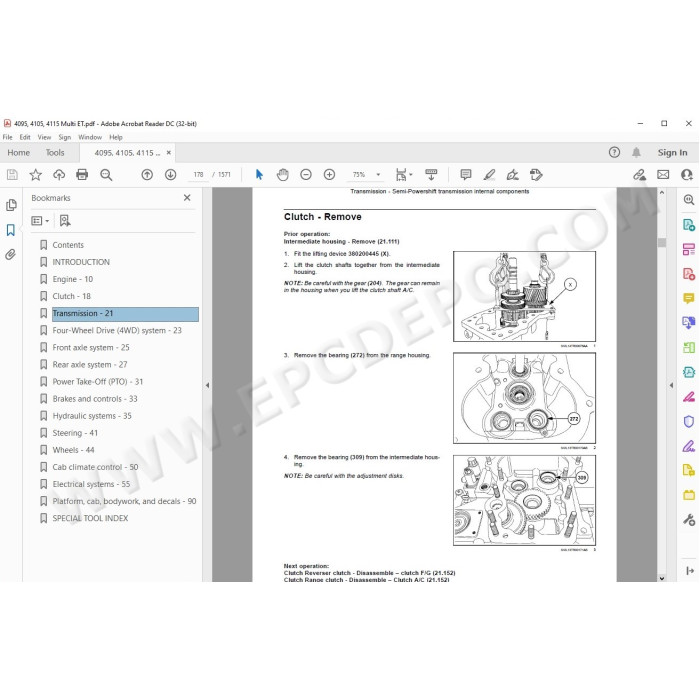
Task: Open the File menu
Action: tap(8, 137)
